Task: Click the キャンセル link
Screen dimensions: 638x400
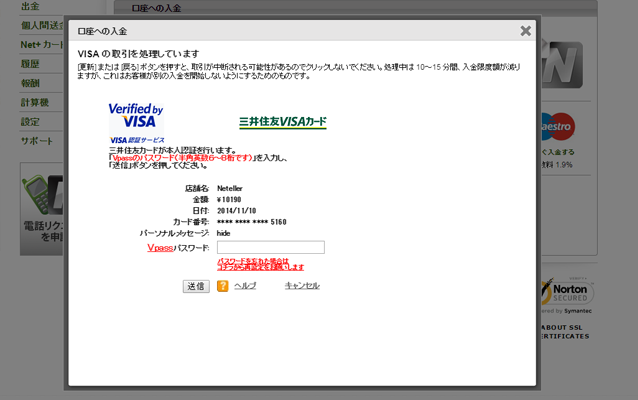Action: tap(302, 286)
